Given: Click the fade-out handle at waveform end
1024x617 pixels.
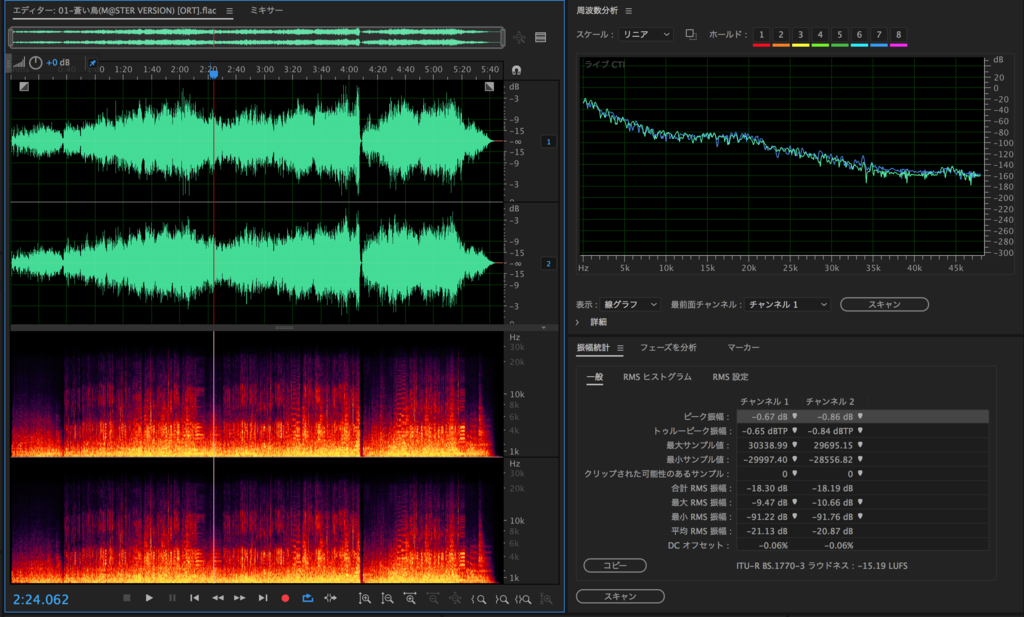Looking at the screenshot, I should point(489,86).
